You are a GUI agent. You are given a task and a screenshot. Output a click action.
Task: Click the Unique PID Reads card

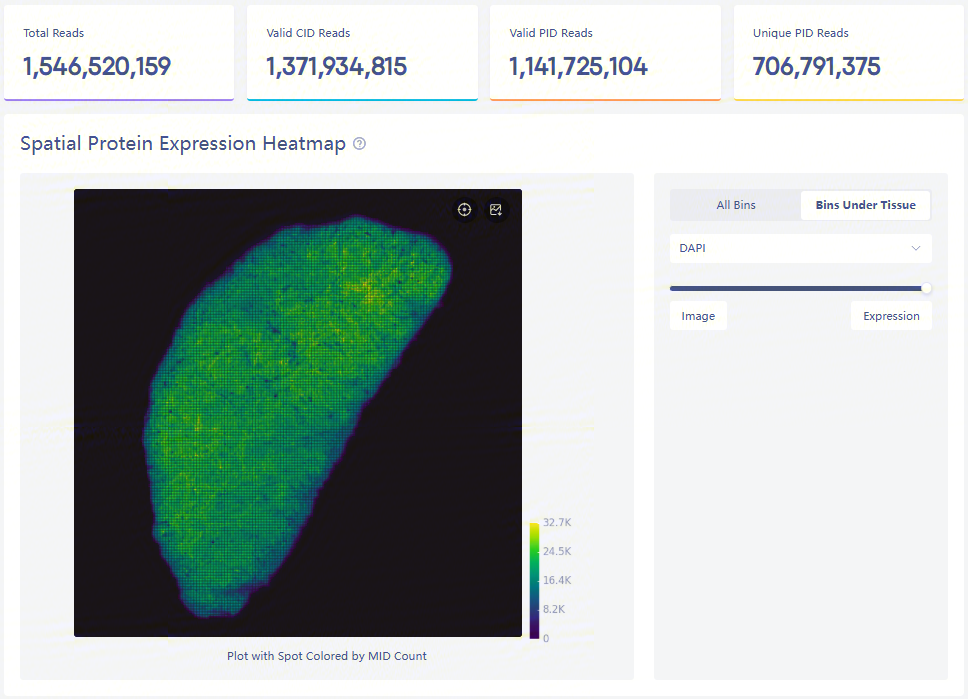[x=849, y=52]
